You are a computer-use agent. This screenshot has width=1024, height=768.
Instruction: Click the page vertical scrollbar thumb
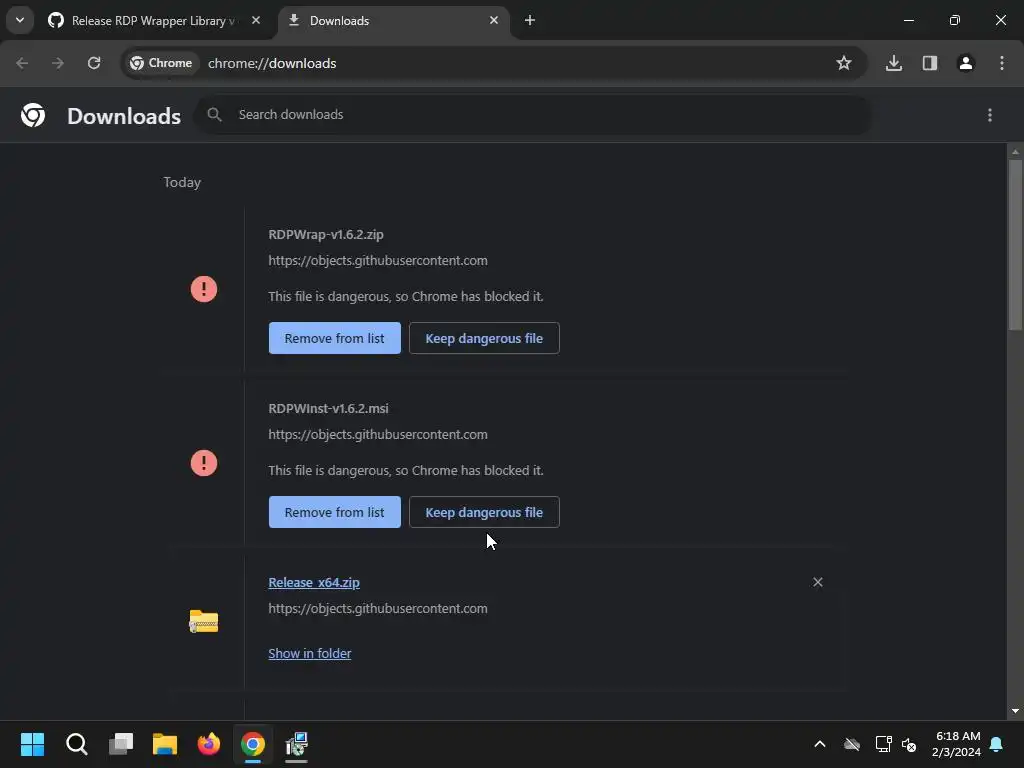point(1015,245)
